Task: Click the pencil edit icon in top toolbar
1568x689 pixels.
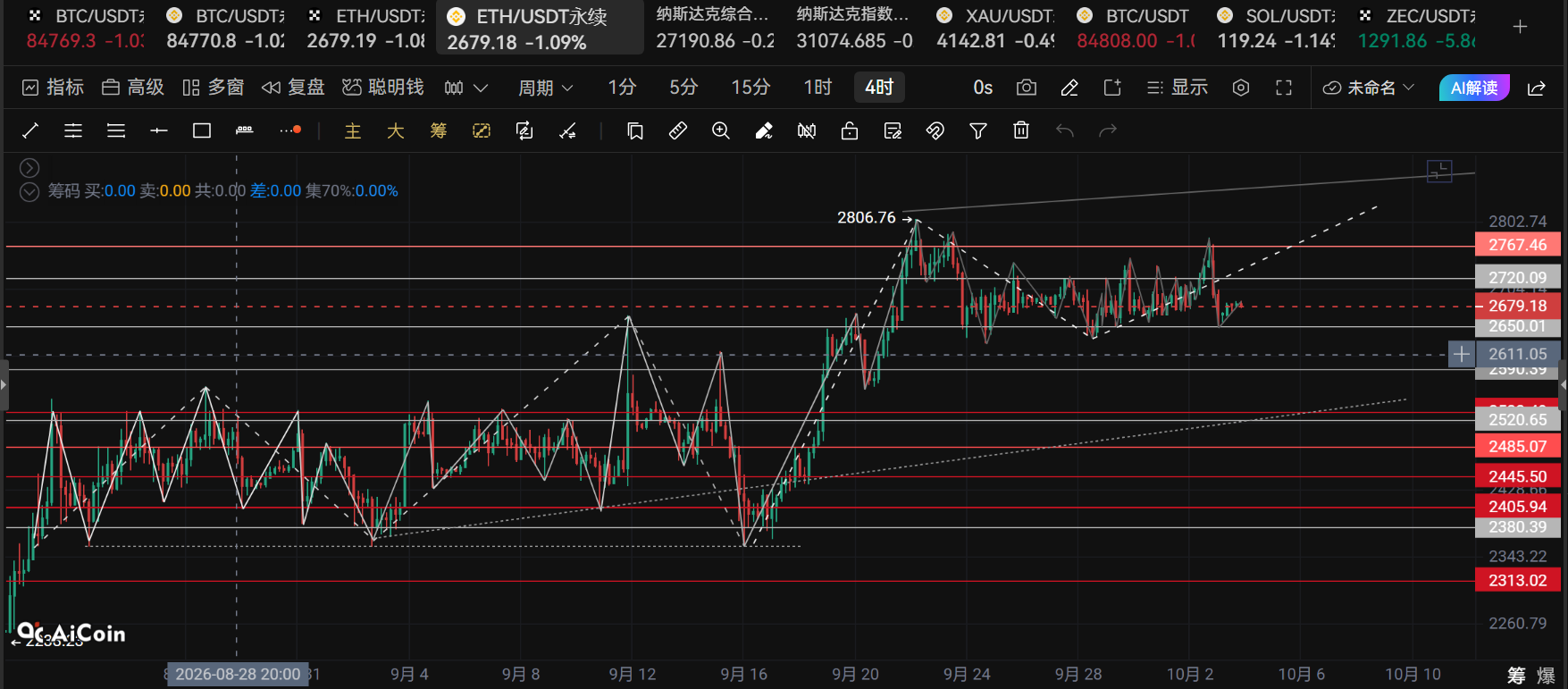Action: tap(1069, 88)
